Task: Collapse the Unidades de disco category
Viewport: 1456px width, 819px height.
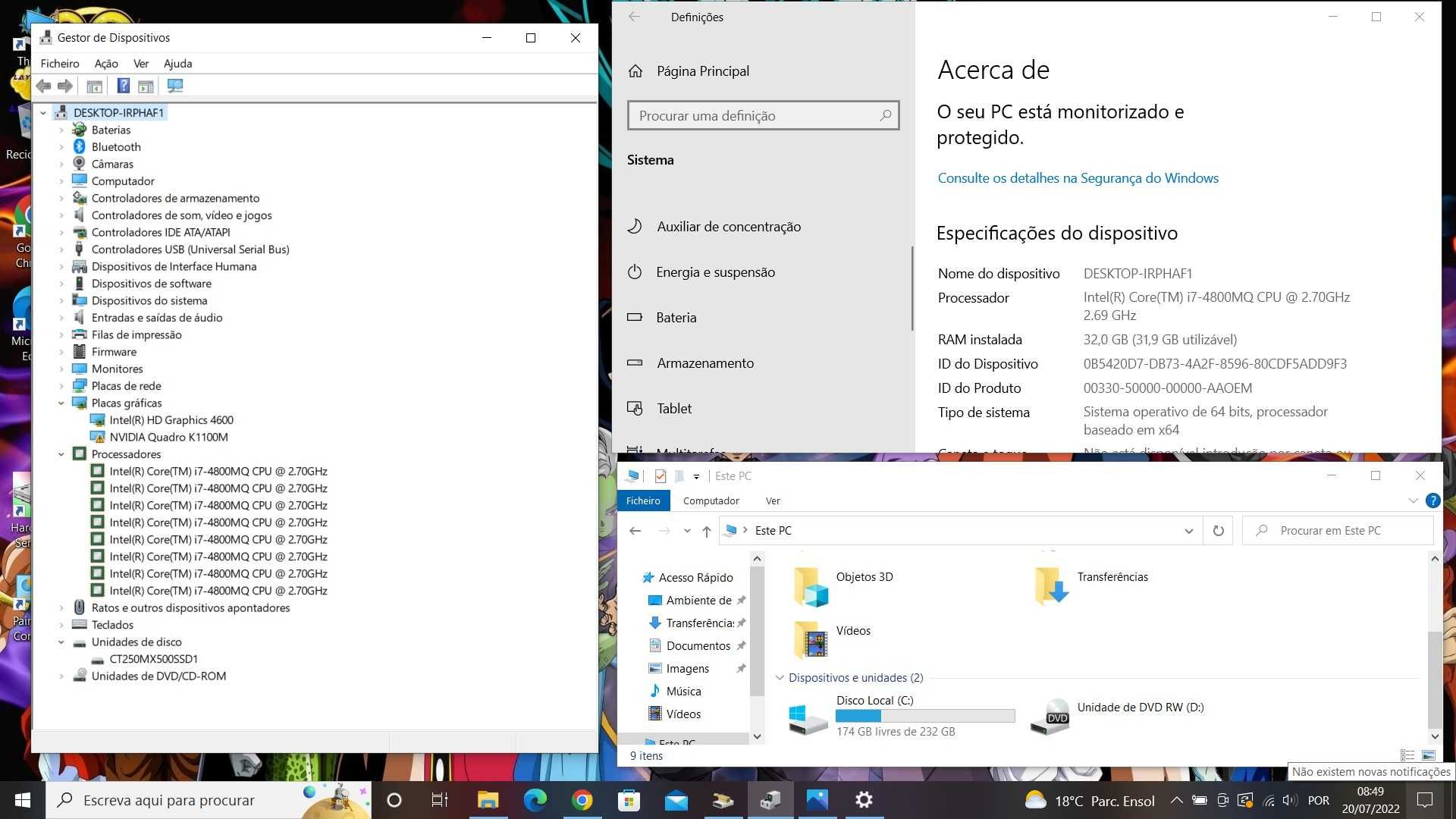Action: pos(61,642)
